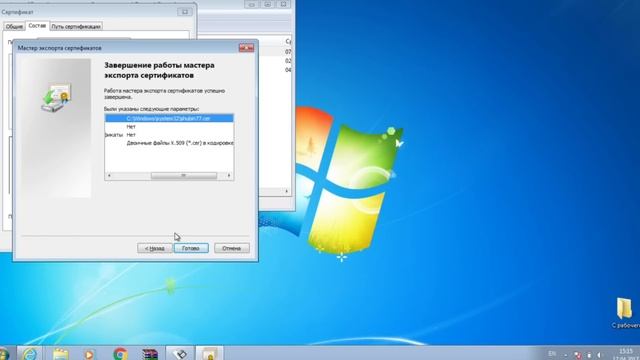Switch to the Состав tab in Сертификат window
Viewport: 640px width, 360px height.
click(x=37, y=26)
